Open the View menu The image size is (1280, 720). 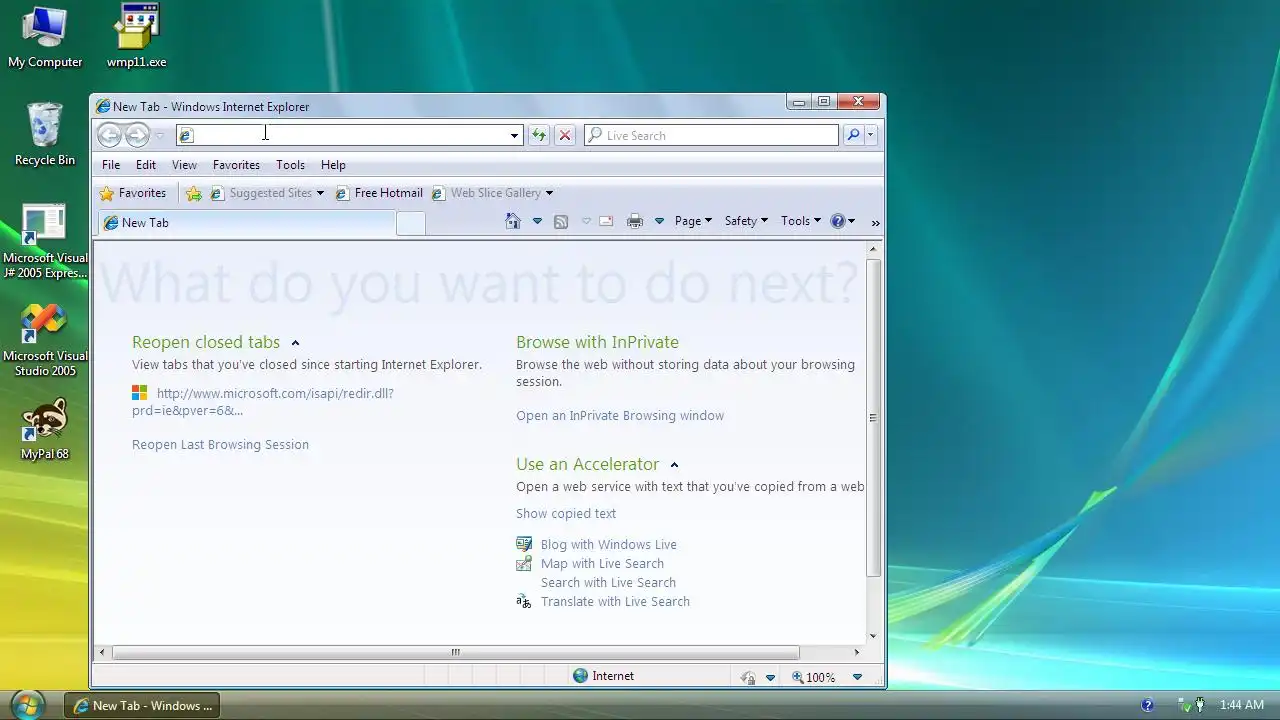(x=184, y=165)
